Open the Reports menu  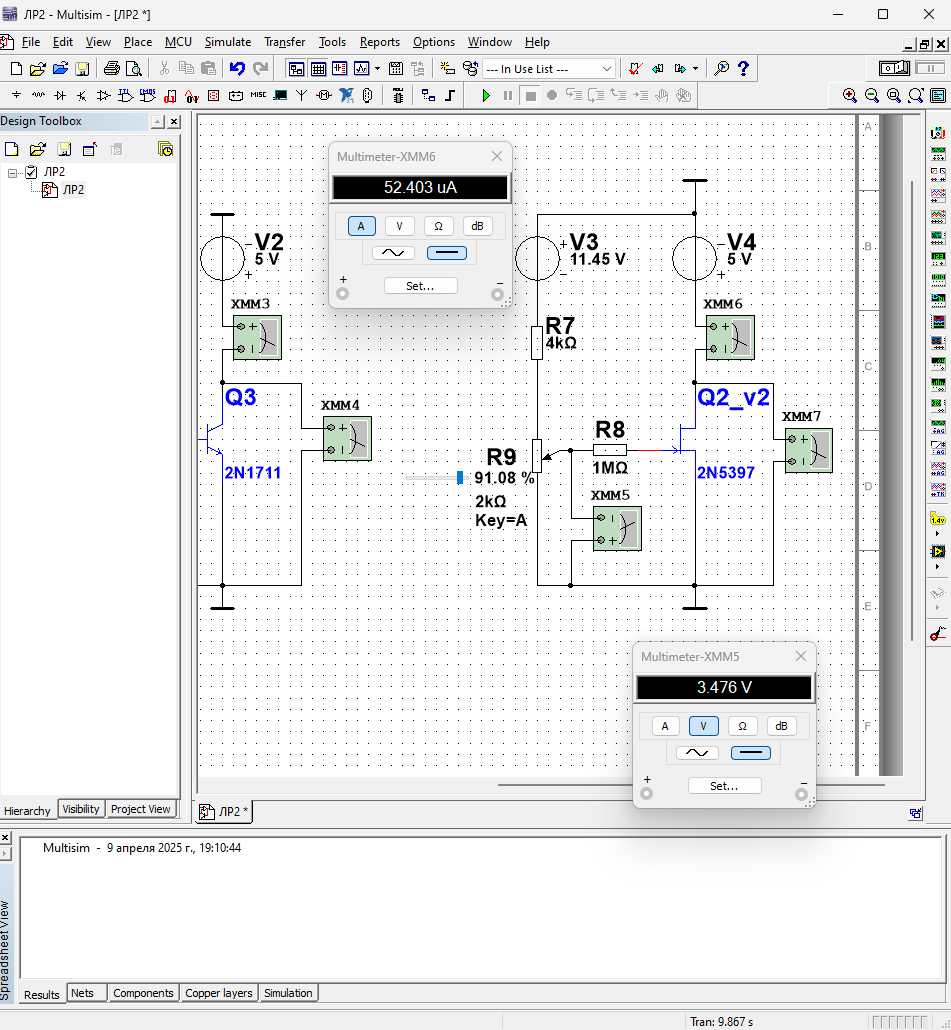(380, 42)
